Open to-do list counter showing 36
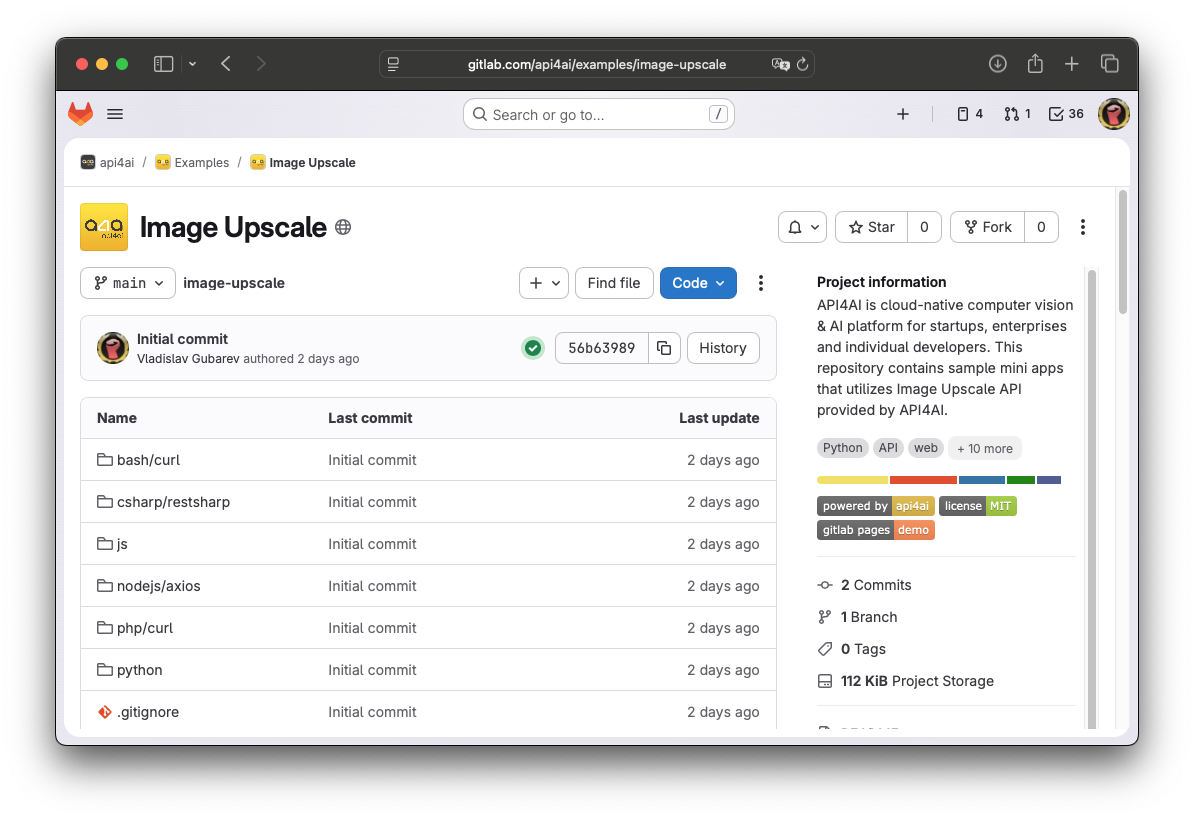1194x819 pixels. coord(1066,114)
